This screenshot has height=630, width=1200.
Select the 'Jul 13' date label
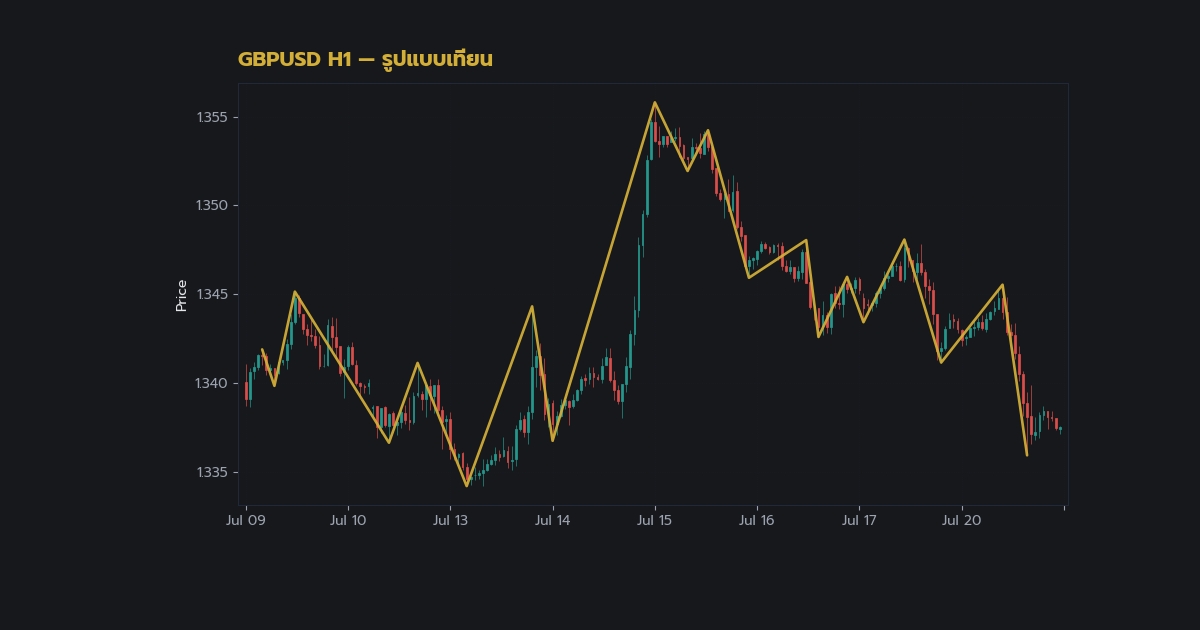[x=450, y=520]
